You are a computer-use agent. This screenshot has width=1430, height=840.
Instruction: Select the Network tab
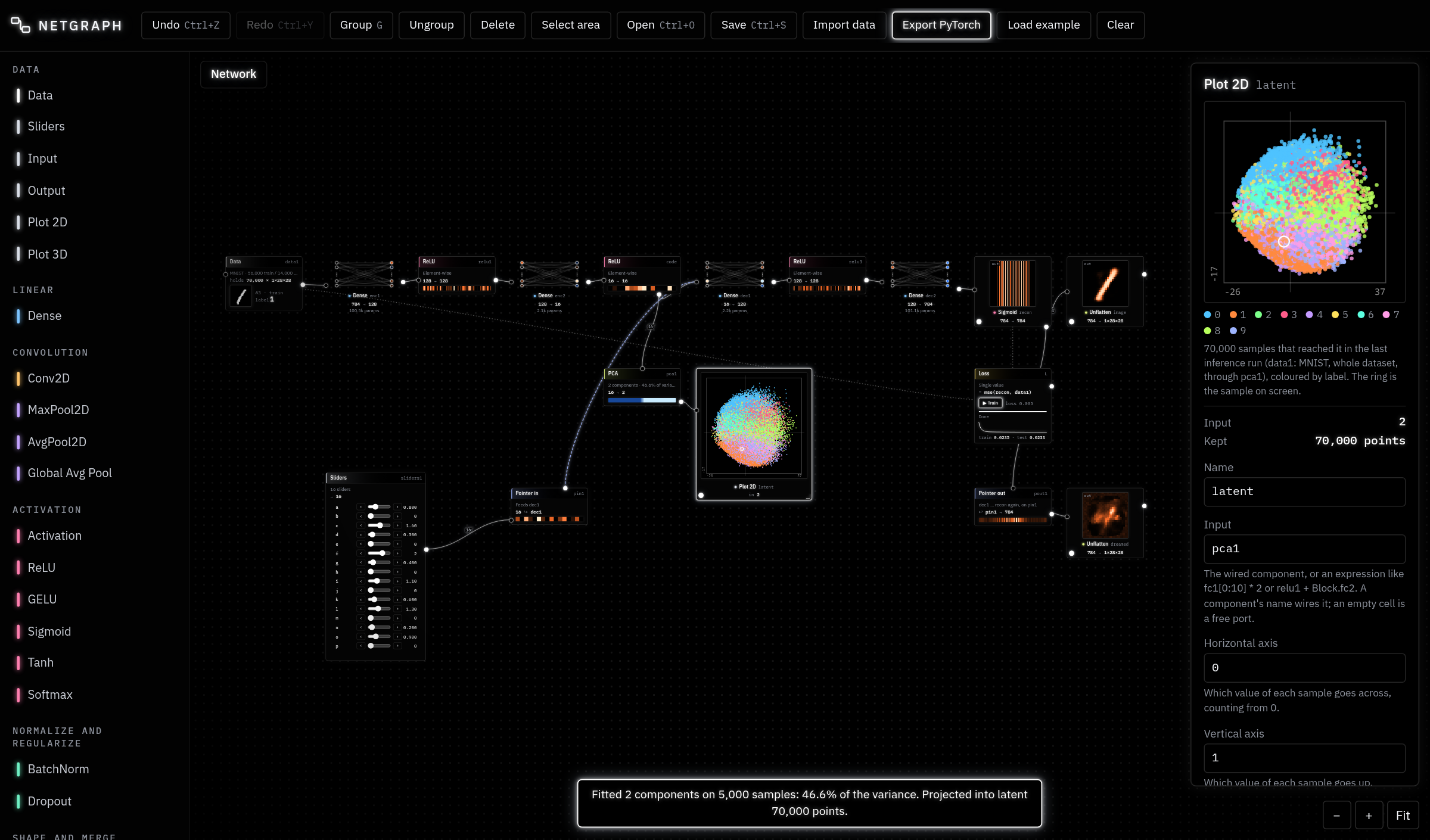(234, 74)
